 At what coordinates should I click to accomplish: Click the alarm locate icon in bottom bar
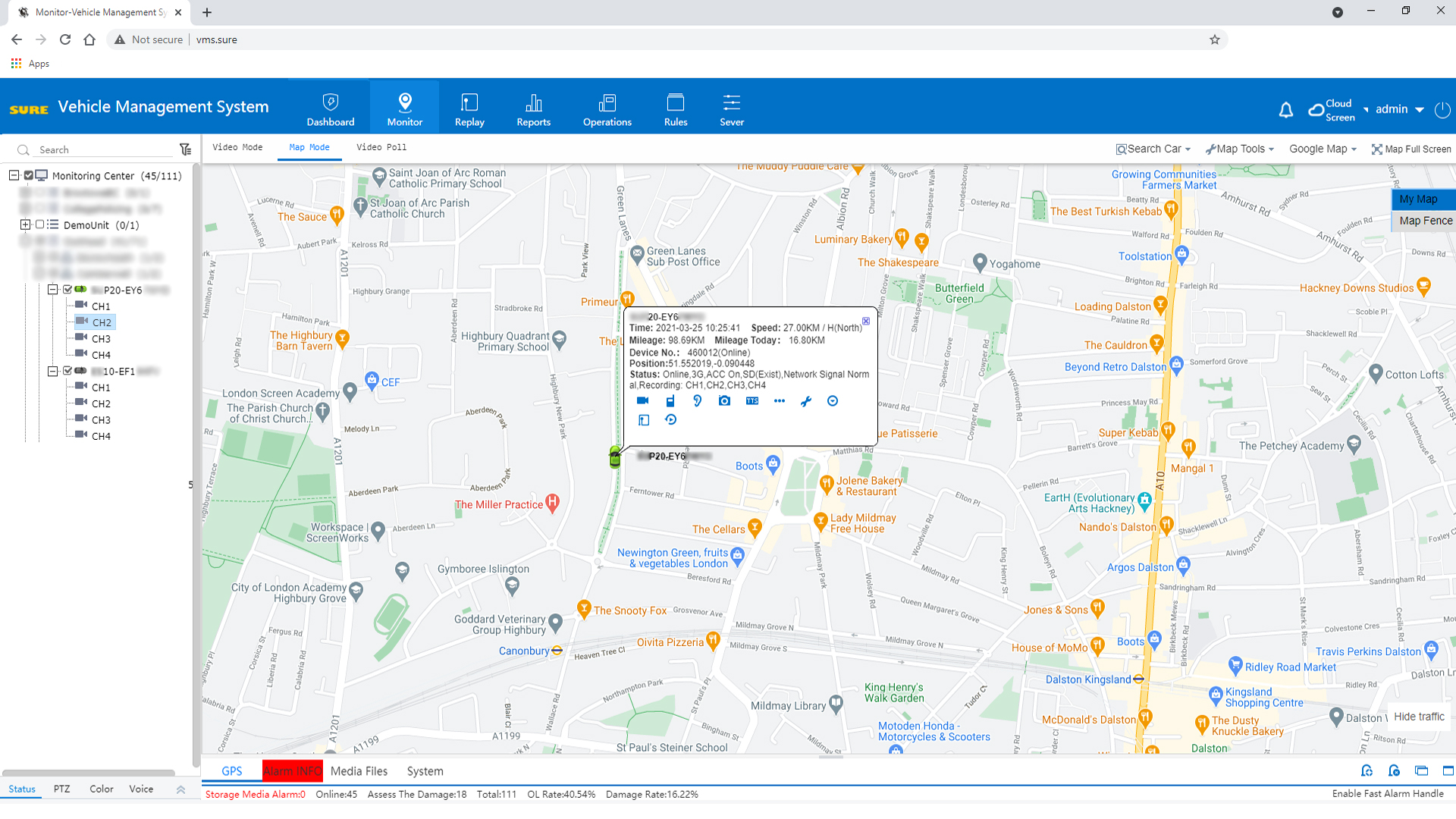coord(1367,771)
